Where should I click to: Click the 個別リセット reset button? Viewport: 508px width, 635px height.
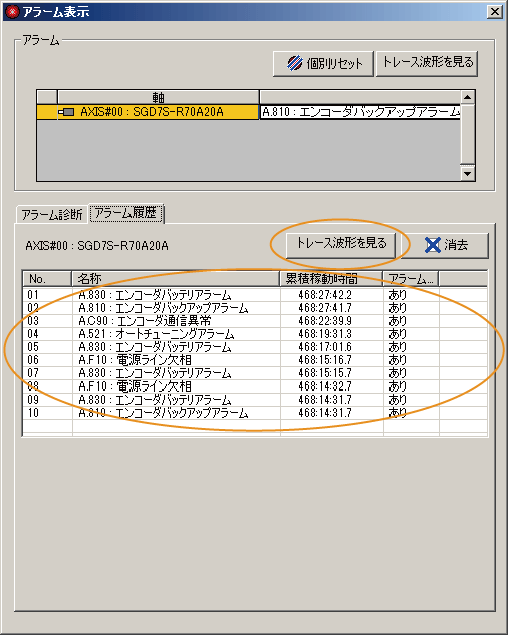coord(323,63)
